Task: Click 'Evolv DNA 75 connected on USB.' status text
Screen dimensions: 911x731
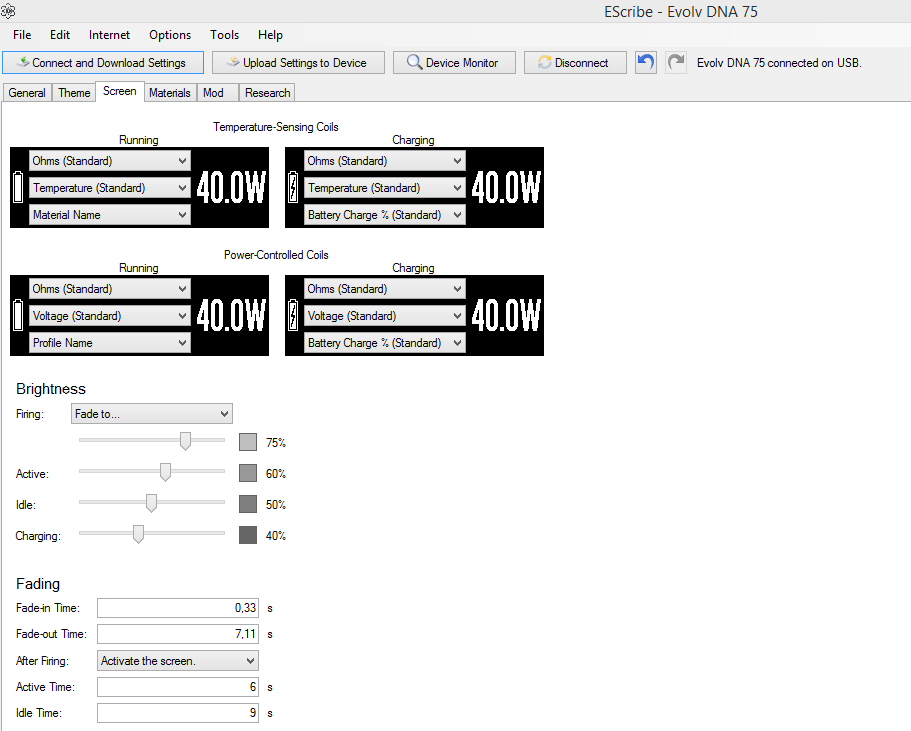Action: [x=779, y=63]
